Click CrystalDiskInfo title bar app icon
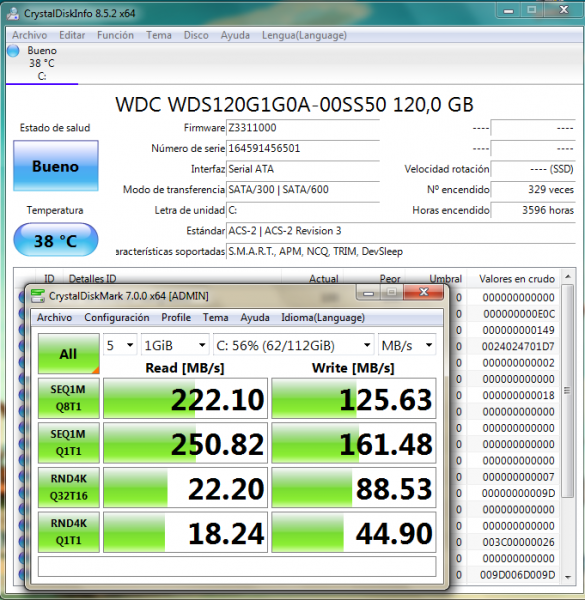The width and height of the screenshot is (585, 600). [13, 13]
